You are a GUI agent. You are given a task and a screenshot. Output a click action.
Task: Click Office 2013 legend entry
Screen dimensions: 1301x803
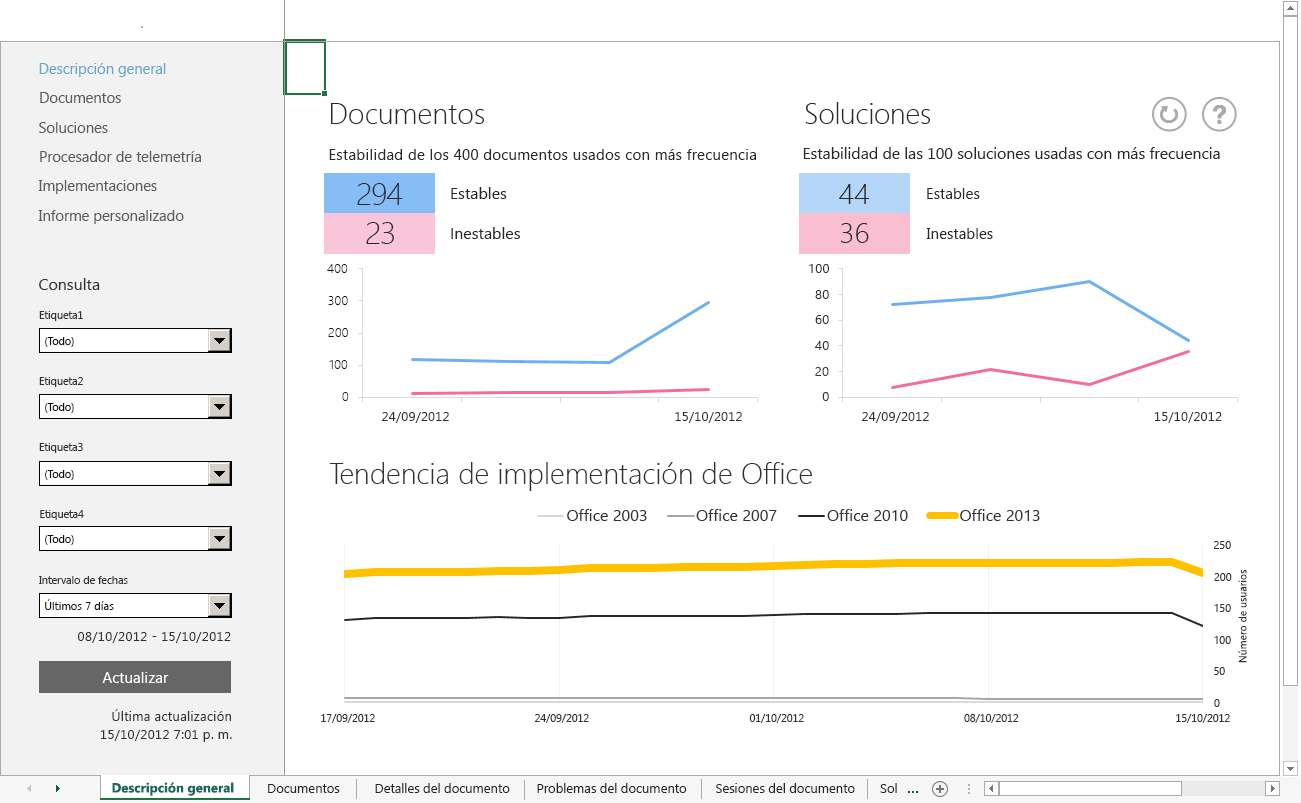(984, 516)
